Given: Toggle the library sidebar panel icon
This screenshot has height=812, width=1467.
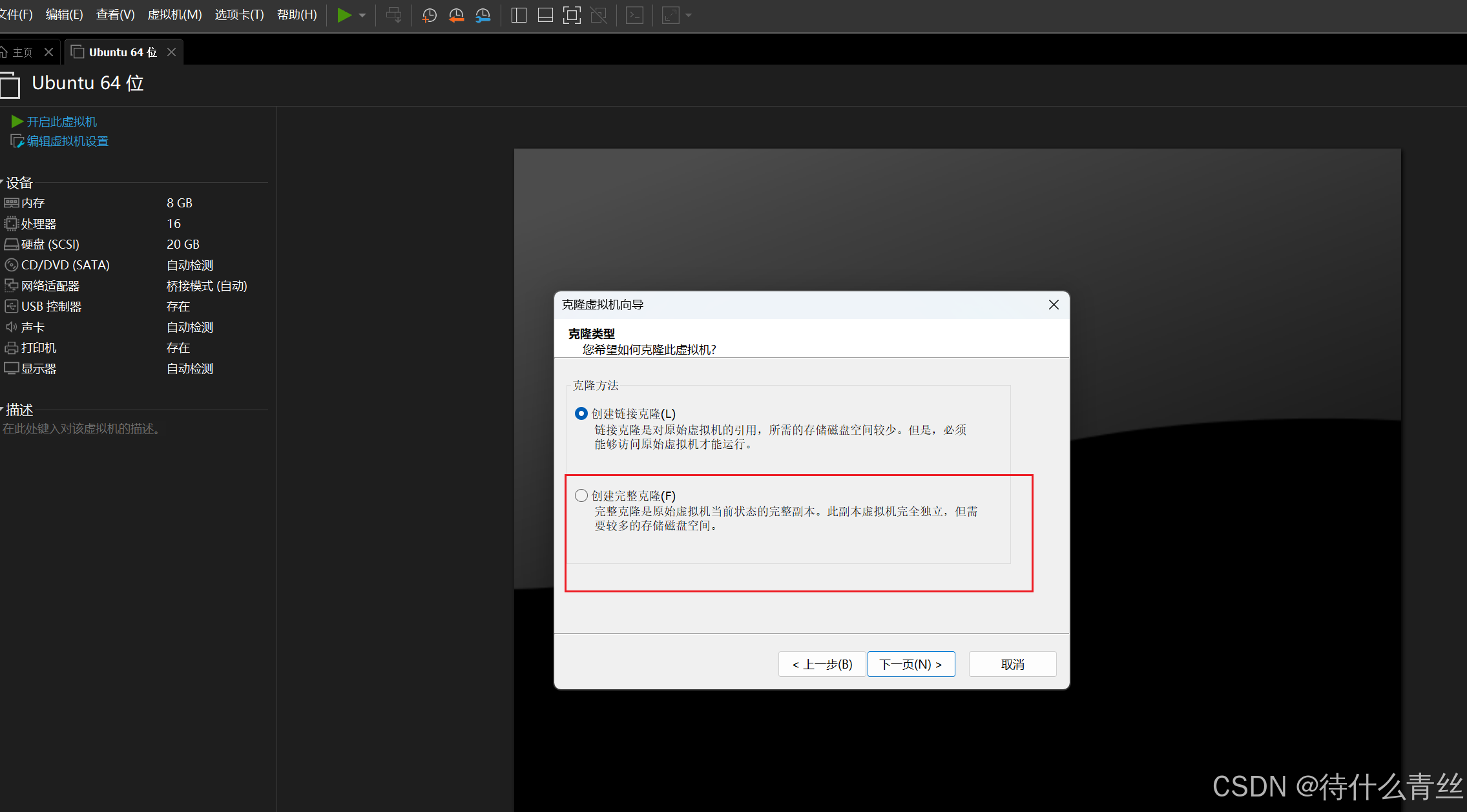Looking at the screenshot, I should [x=519, y=15].
